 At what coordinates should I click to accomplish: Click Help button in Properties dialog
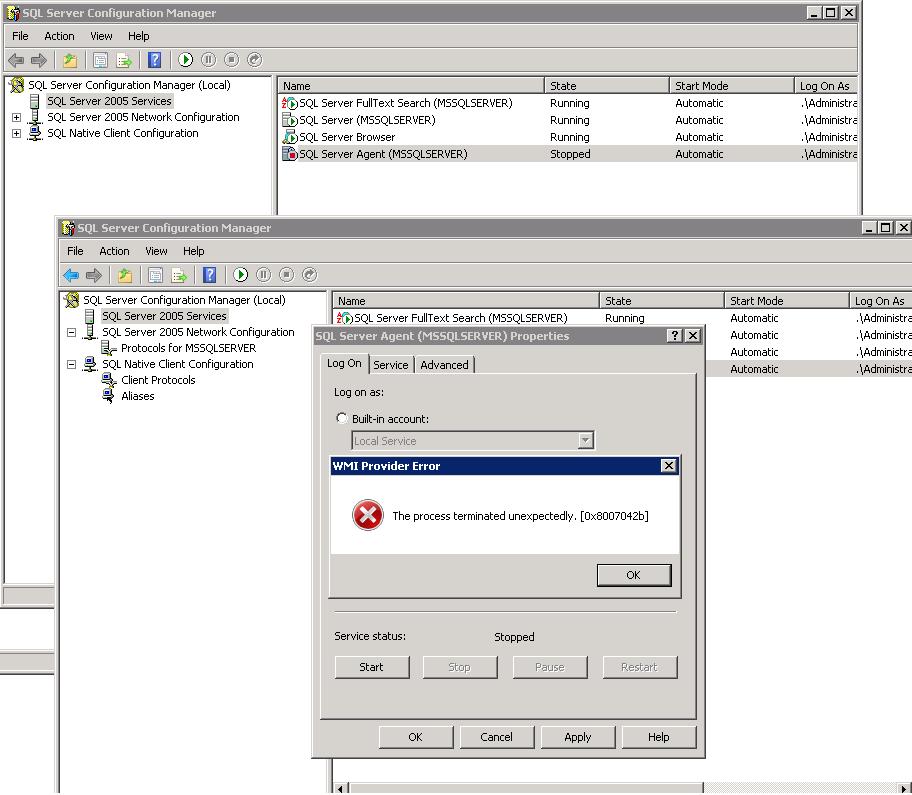coord(658,737)
